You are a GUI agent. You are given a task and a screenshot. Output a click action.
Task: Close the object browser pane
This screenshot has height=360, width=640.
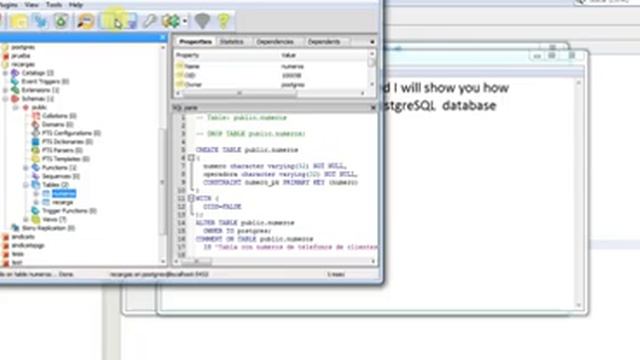pyautogui.click(x=162, y=38)
